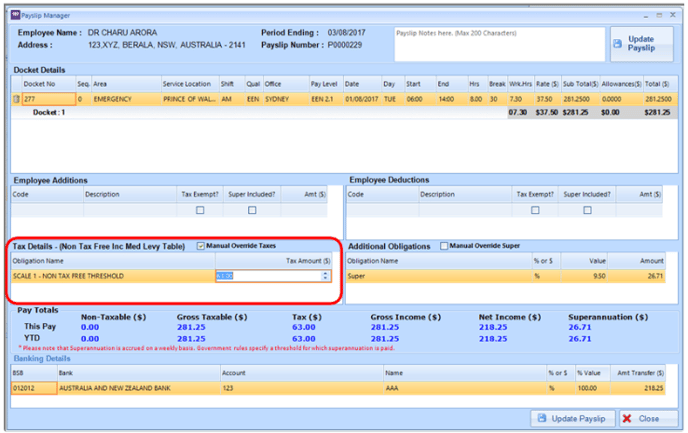This screenshot has height=433, width=688.
Task: Tick the Manual Override Super checkbox
Action: pyautogui.click(x=444, y=246)
